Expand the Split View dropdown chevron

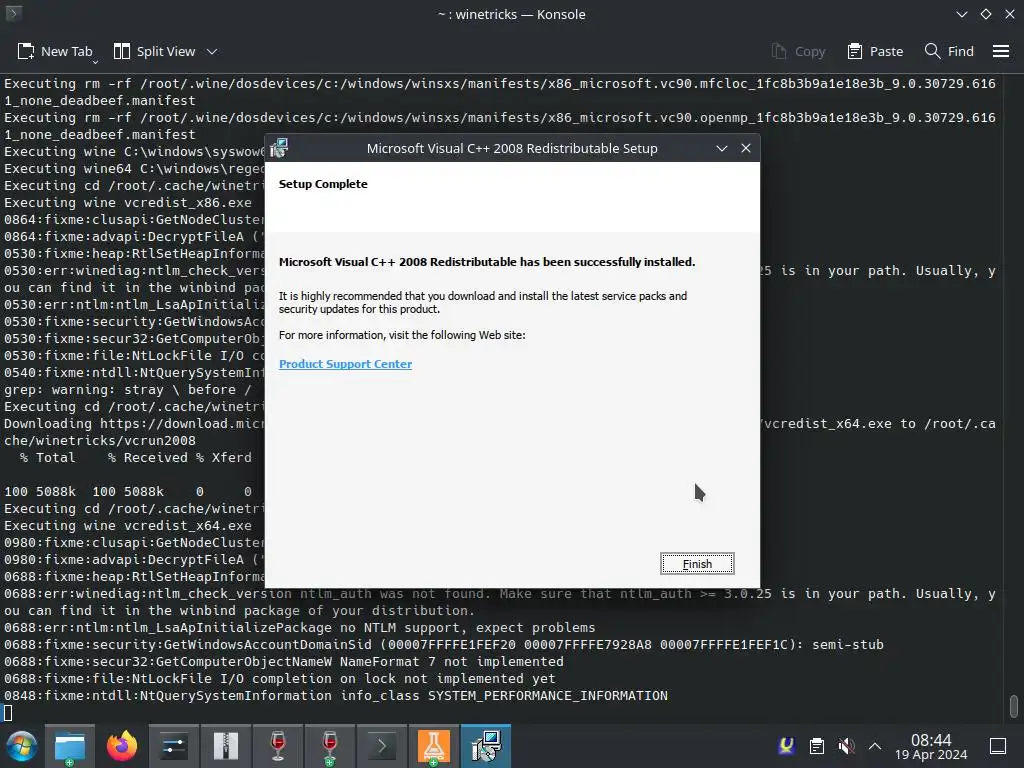tap(212, 51)
